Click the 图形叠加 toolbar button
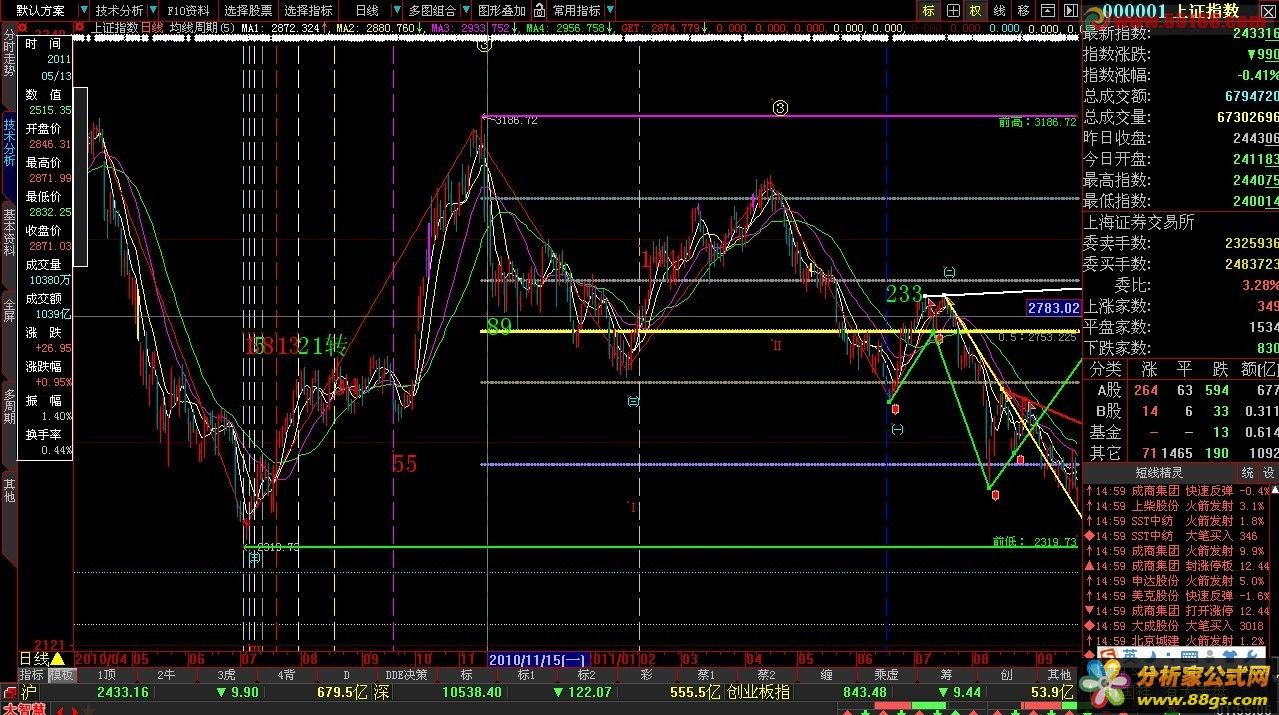The image size is (1279, 715). [501, 10]
